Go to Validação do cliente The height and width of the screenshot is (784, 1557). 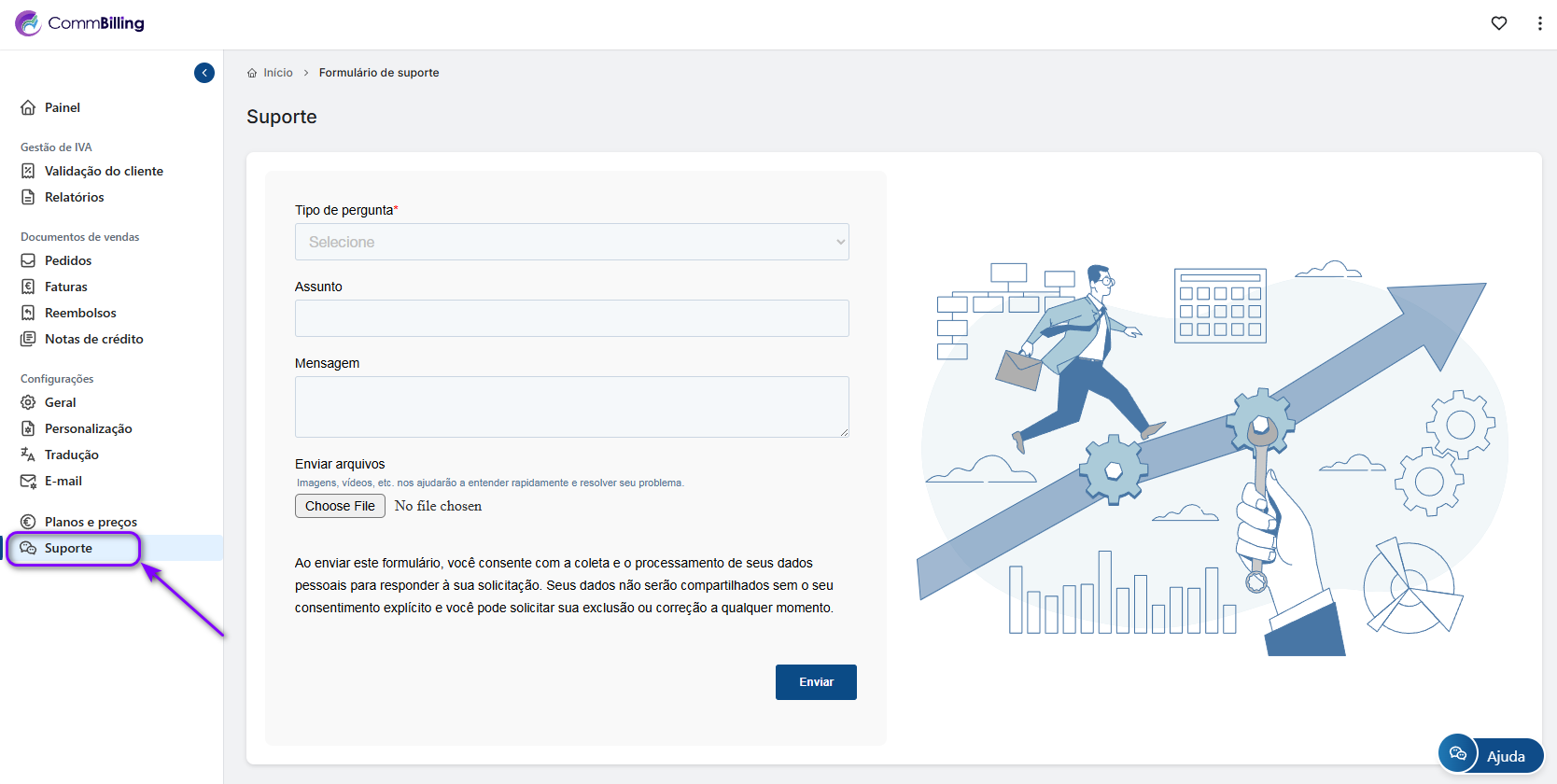[x=104, y=171]
